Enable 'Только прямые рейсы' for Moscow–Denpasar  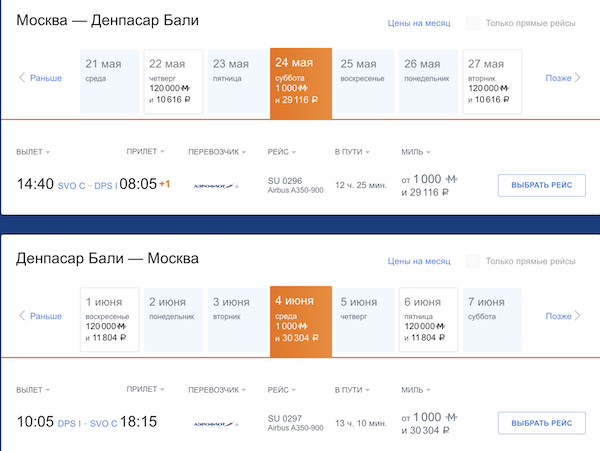pyautogui.click(x=474, y=23)
